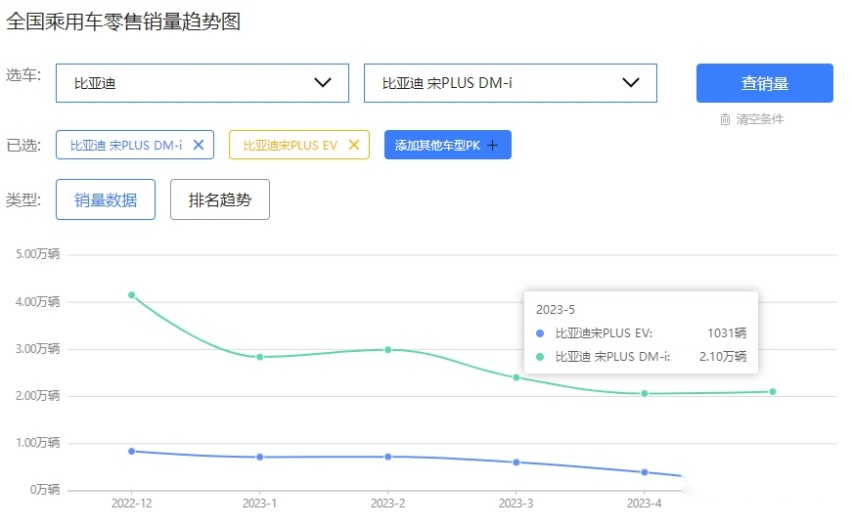Click the chevron arrow in the 比亚迪 dropdown
Viewport: 852px width, 528px height.
[323, 83]
